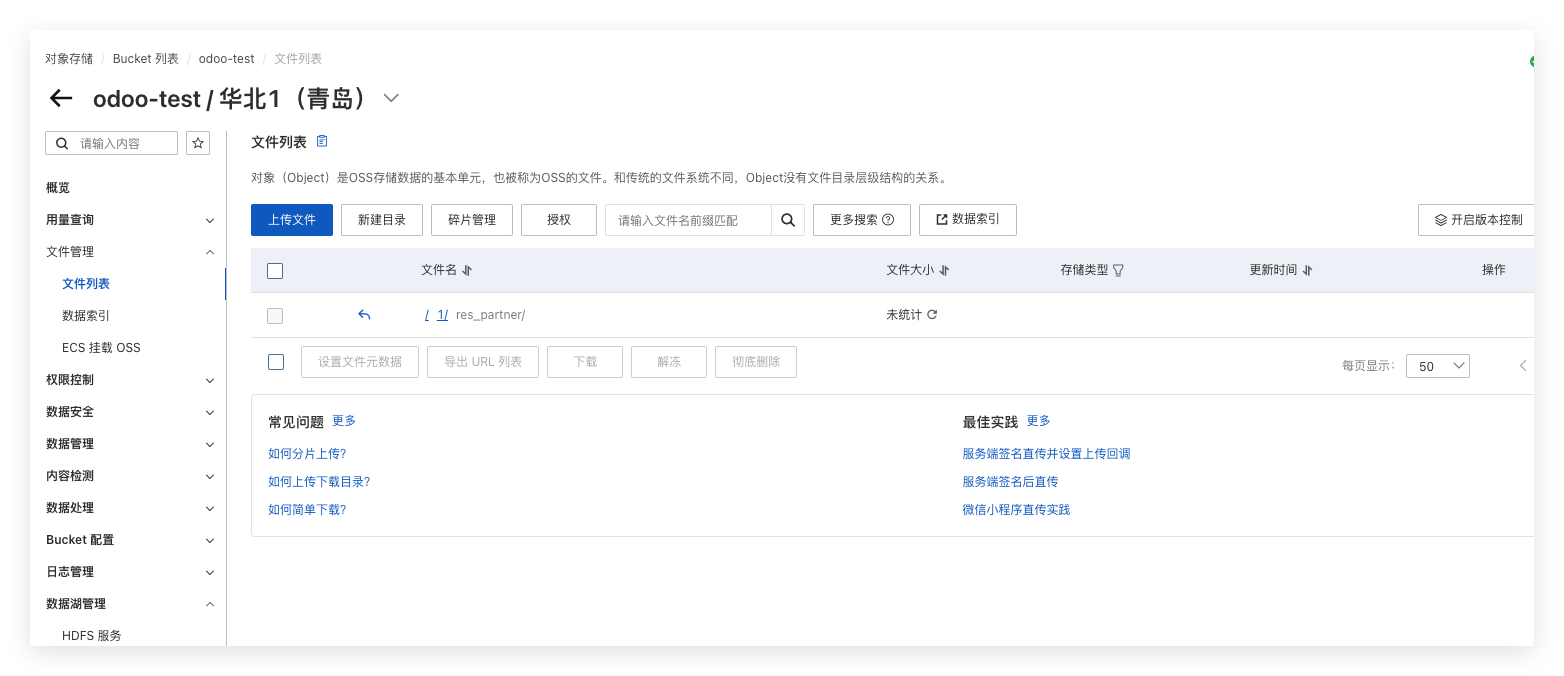Click the refresh icon next to 未统计
Screen dimensions: 1564x676
pyautogui.click(x=932, y=315)
